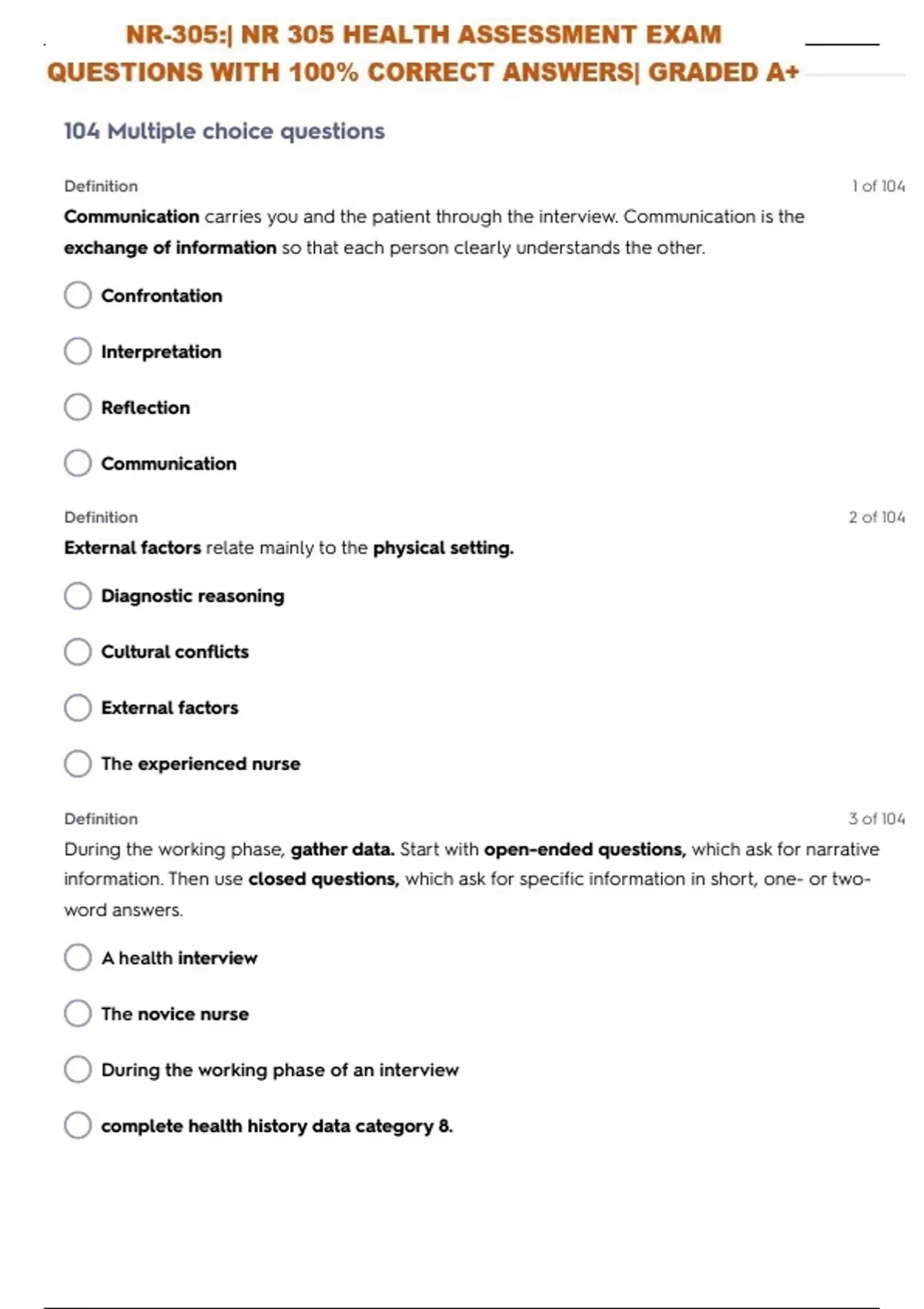
Task: Click the 'open-ended questions' bold phrase
Action: (x=584, y=849)
